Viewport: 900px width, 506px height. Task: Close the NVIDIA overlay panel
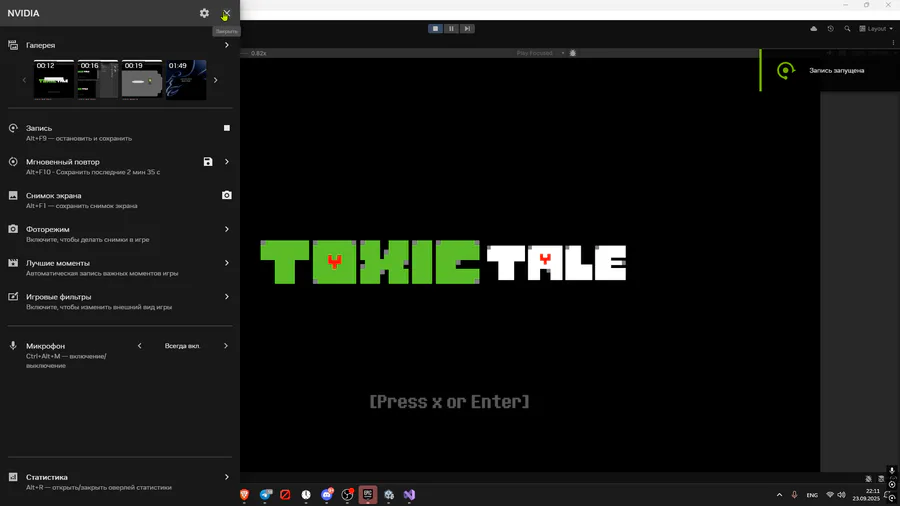pos(227,13)
